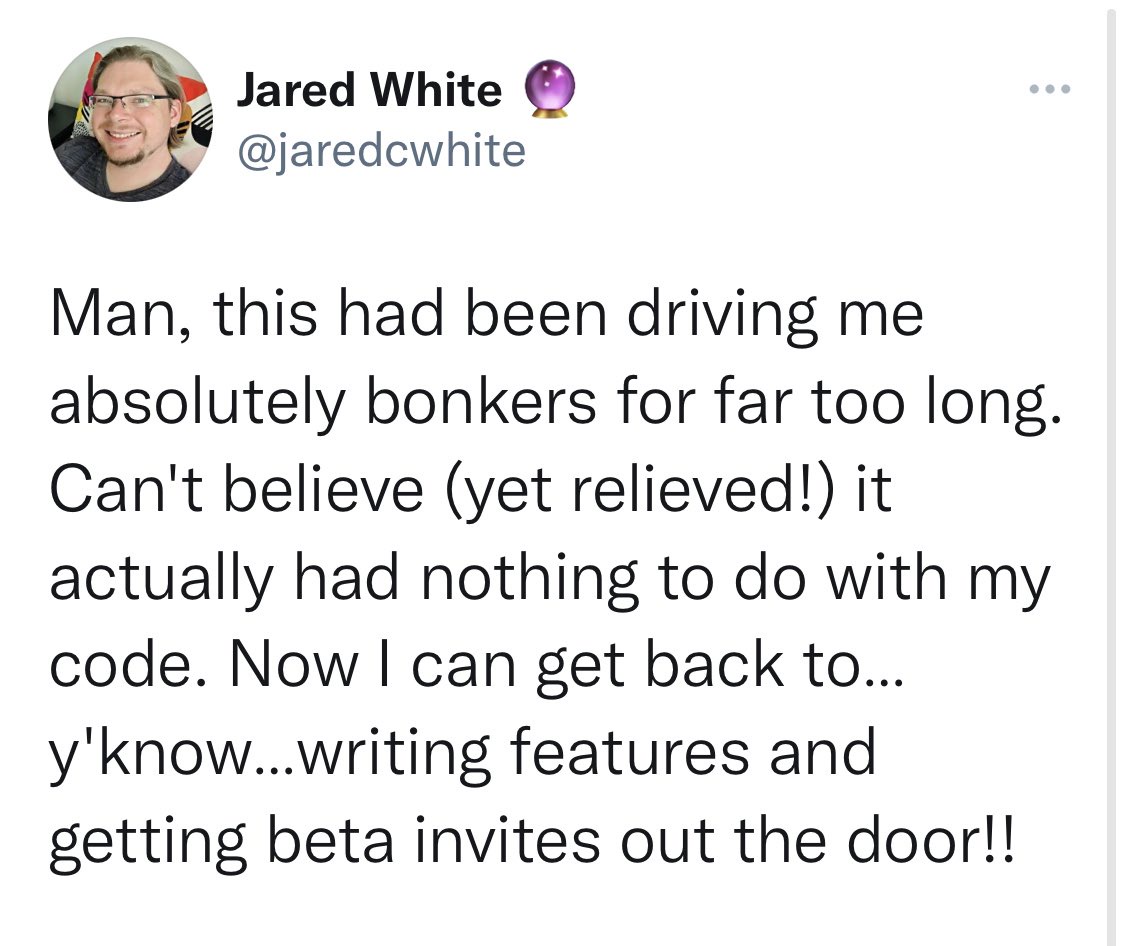Image resolution: width=1125 pixels, height=946 pixels.
Task: Open Jared White's profile picture
Action: coord(121,122)
